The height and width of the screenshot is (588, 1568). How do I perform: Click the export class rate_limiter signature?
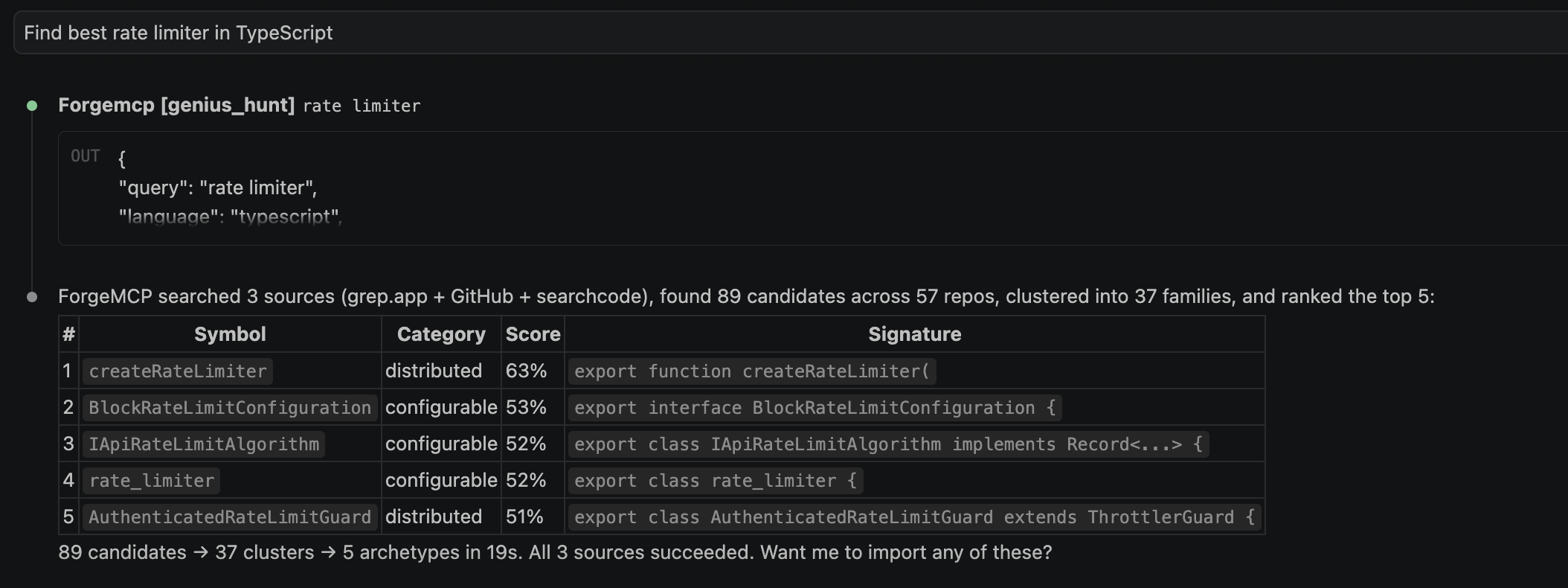tap(716, 481)
